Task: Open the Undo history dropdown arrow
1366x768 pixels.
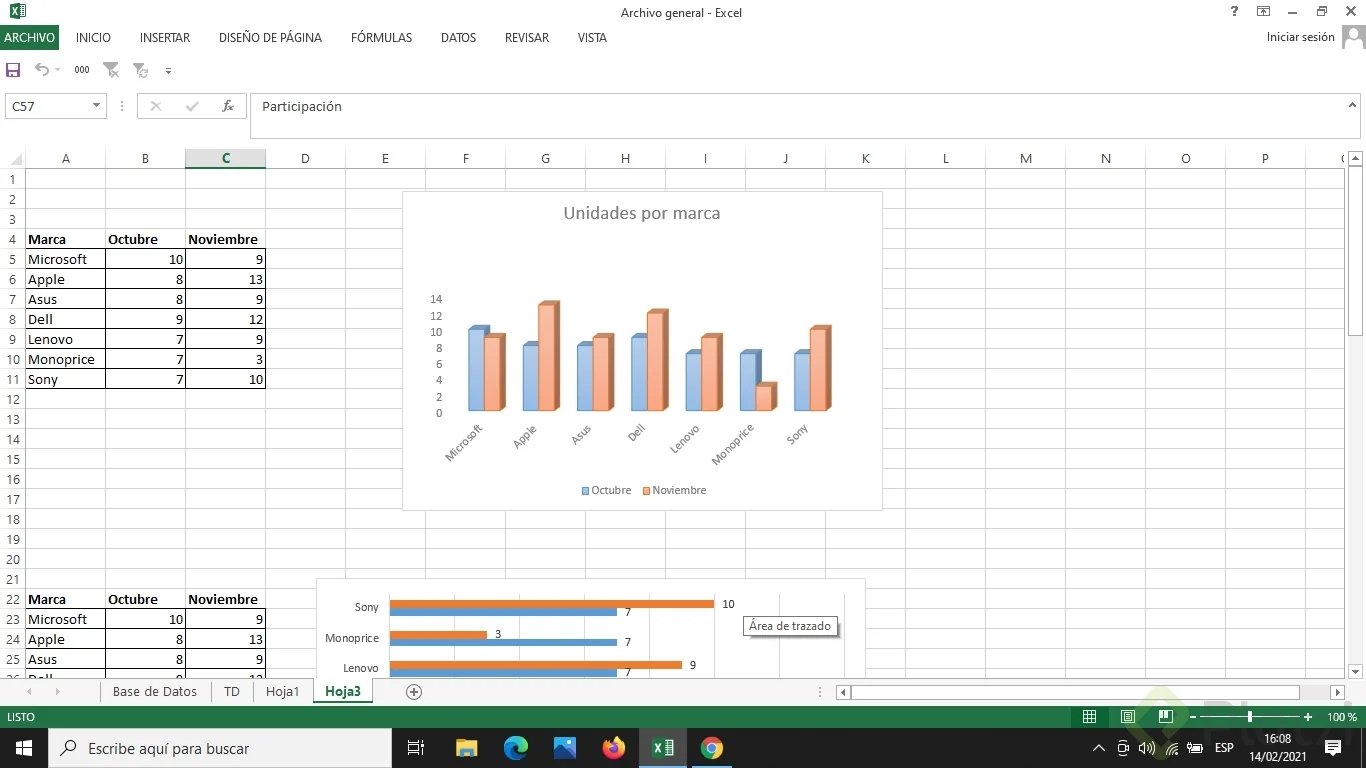Action: (57, 70)
